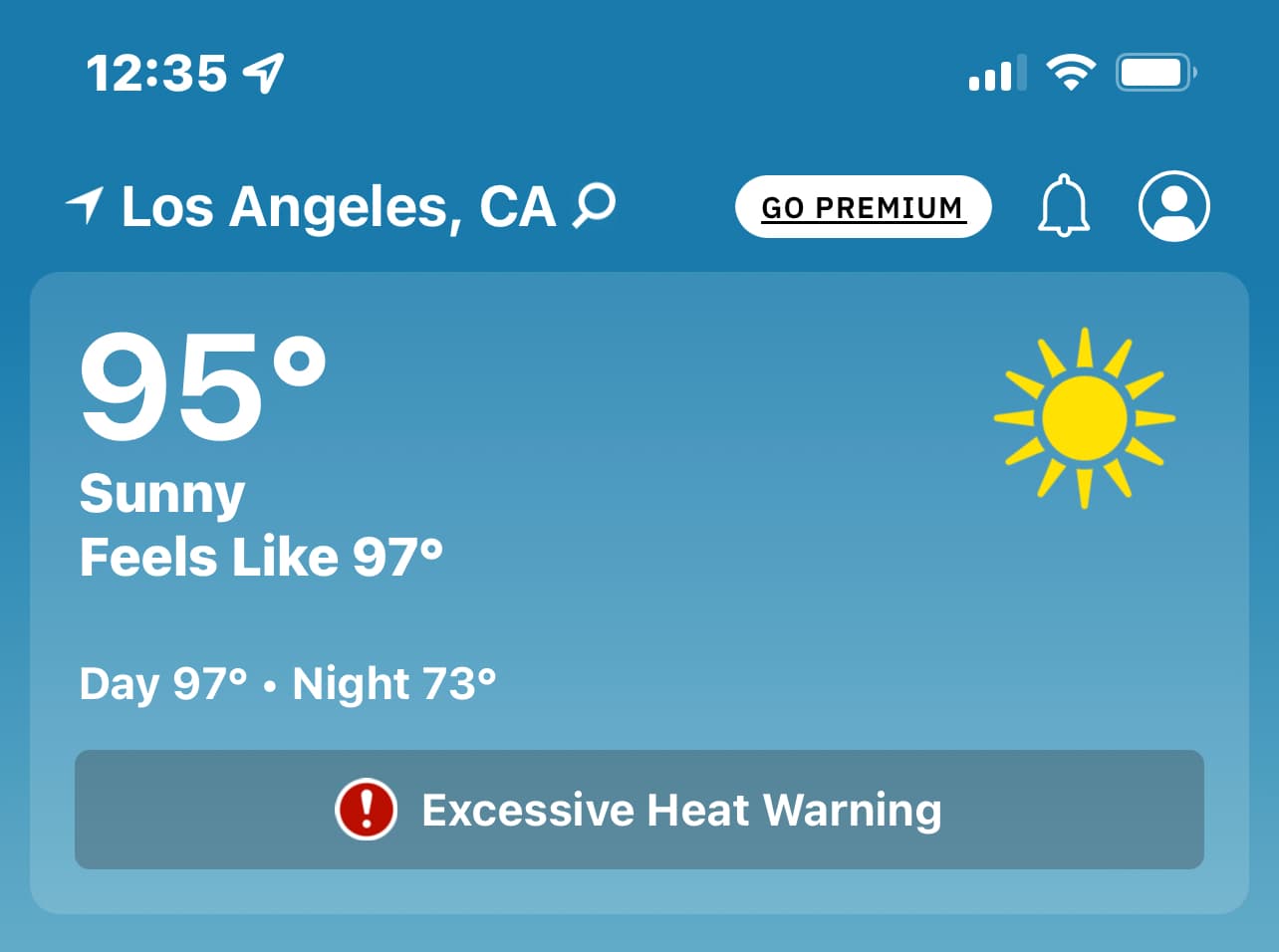Tap the search magnifier icon
Screen dimensions: 1279x952
coord(595,206)
